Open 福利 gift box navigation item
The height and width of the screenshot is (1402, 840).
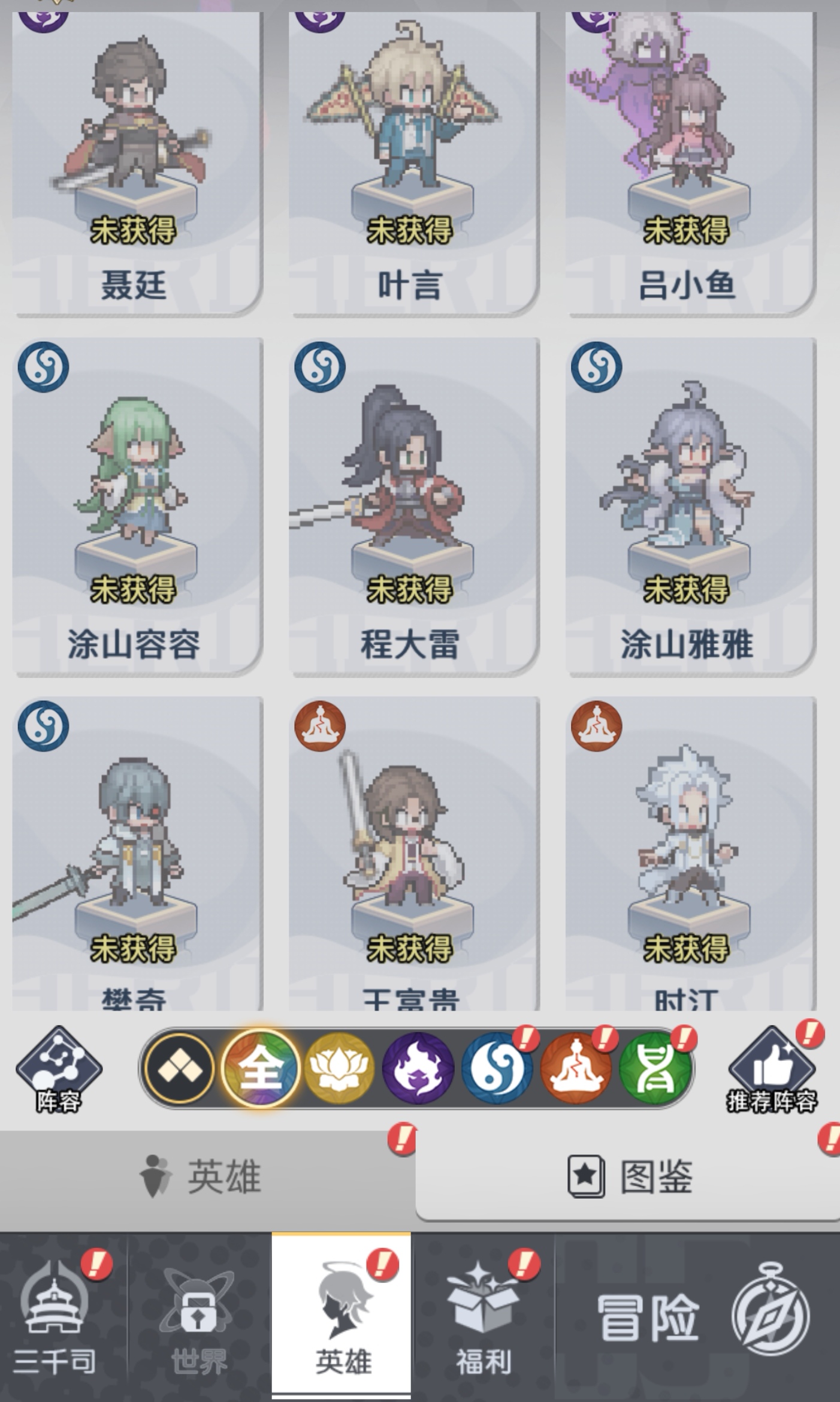[484, 1317]
